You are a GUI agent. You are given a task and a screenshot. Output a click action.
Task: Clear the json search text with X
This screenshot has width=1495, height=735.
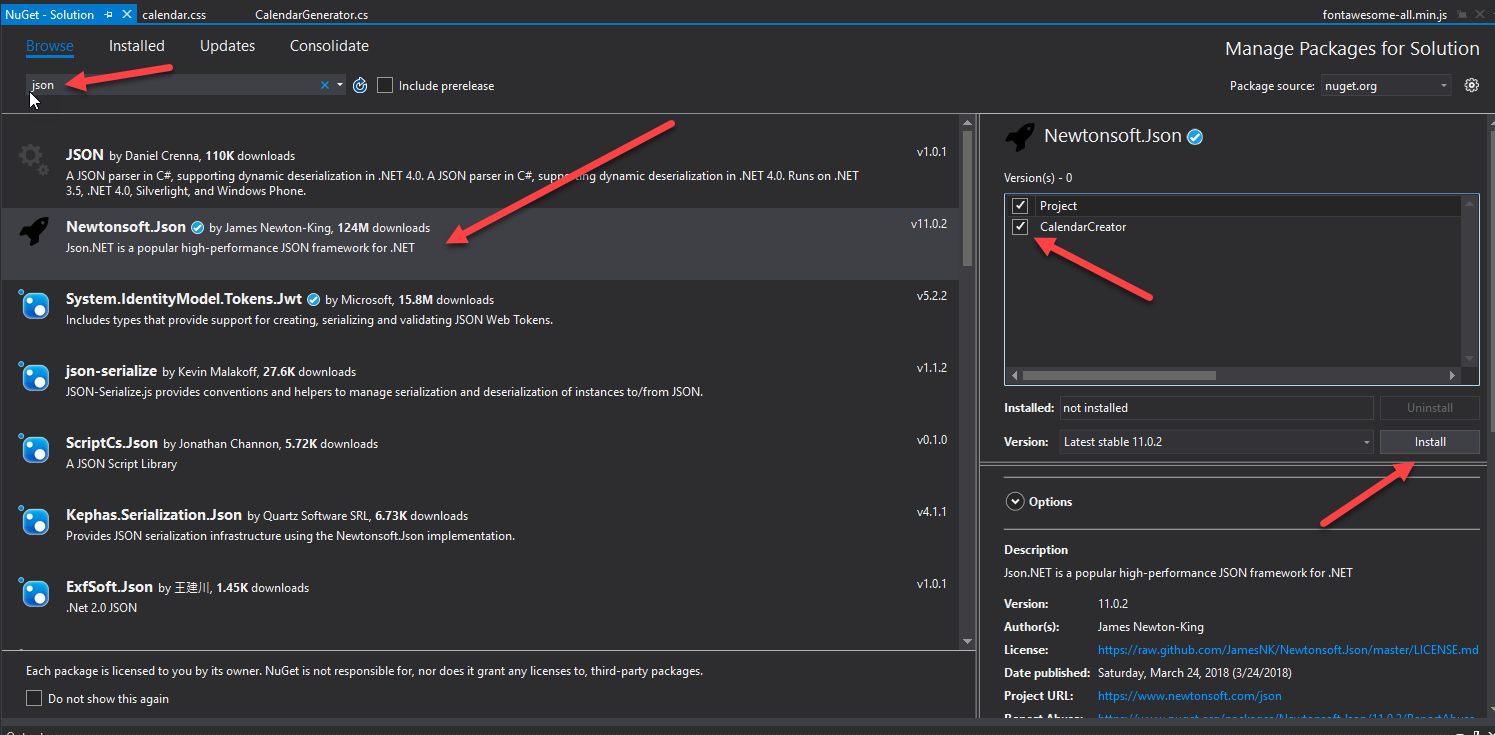coord(324,86)
